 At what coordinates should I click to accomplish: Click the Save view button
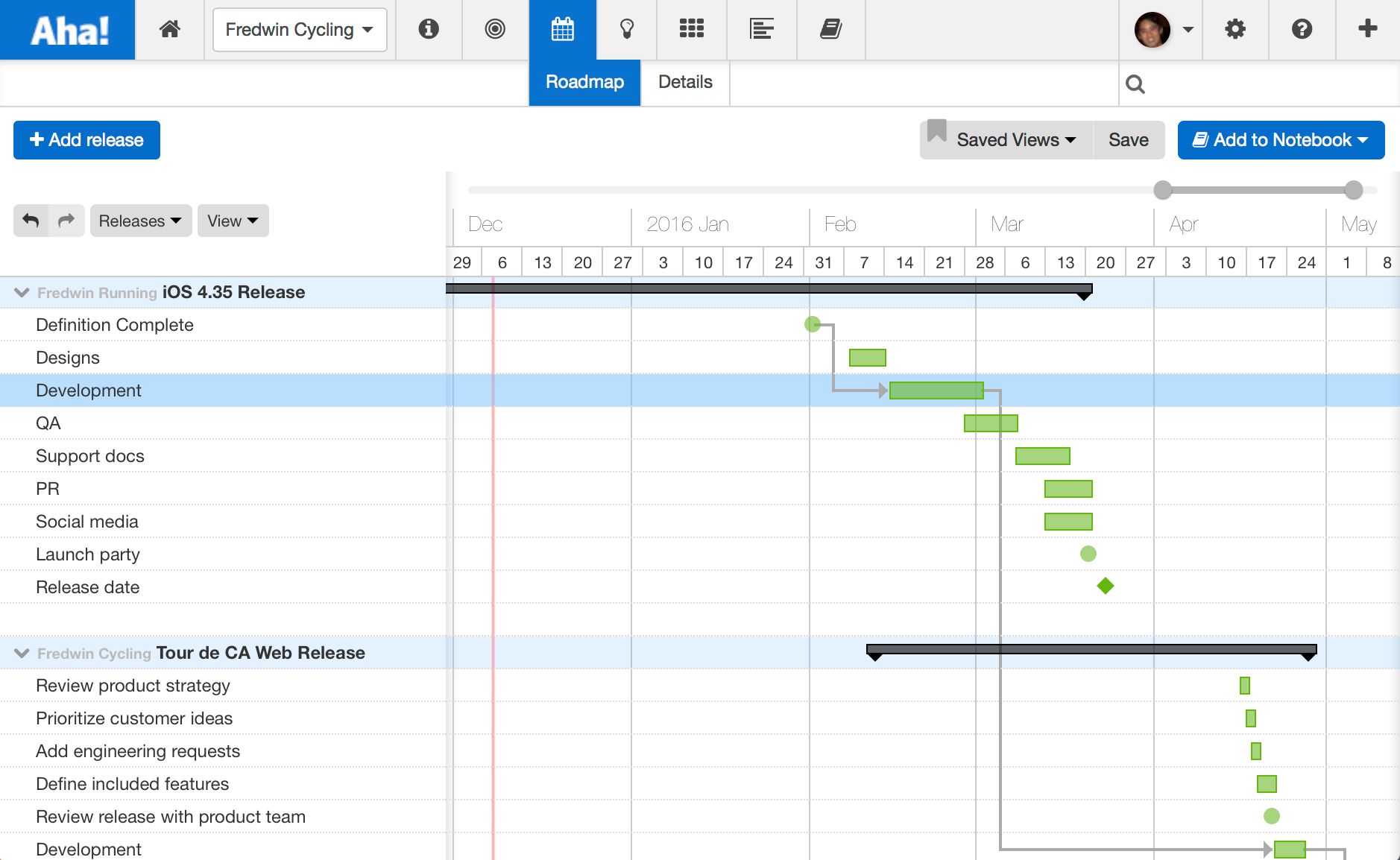pyautogui.click(x=1128, y=139)
